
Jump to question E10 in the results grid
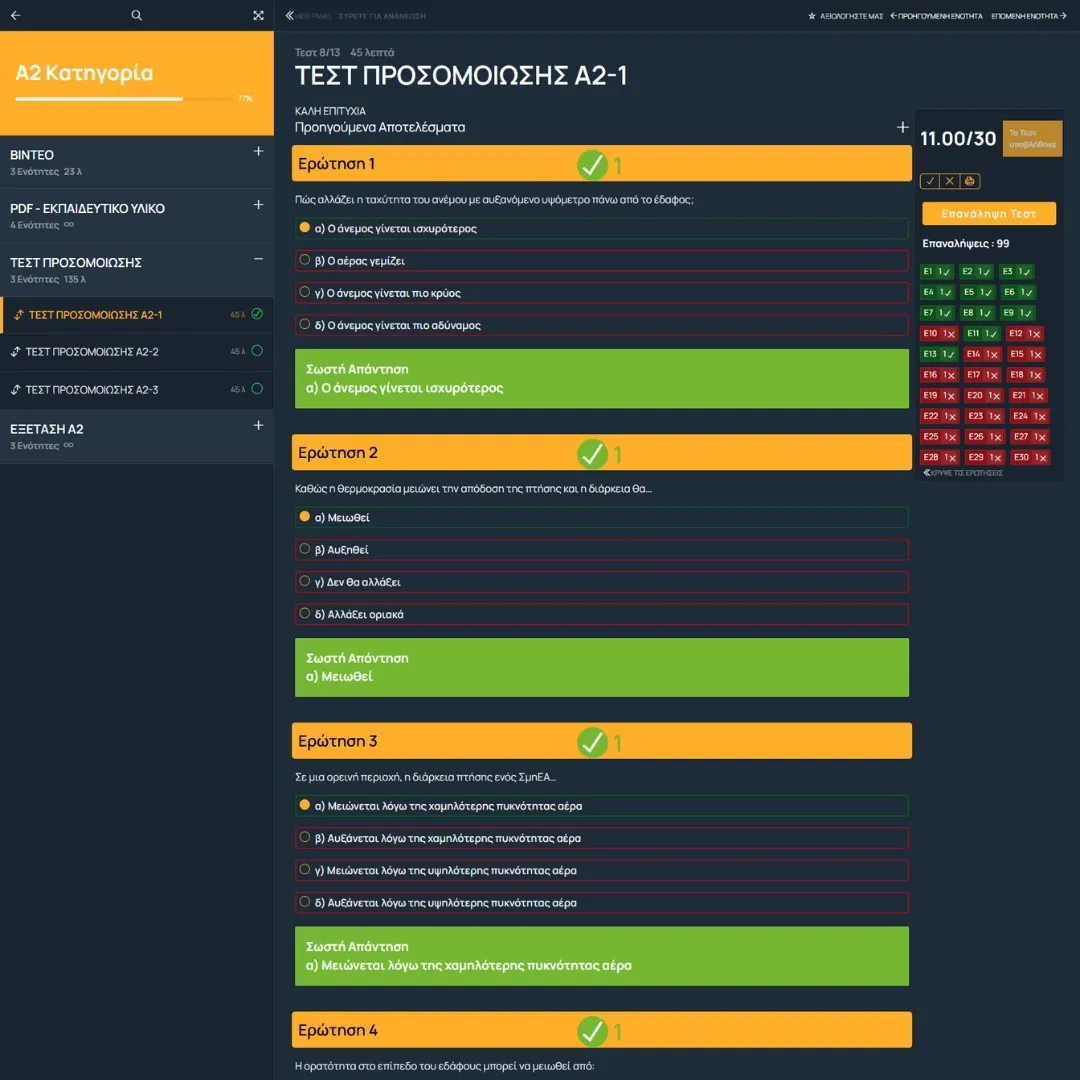coord(939,333)
